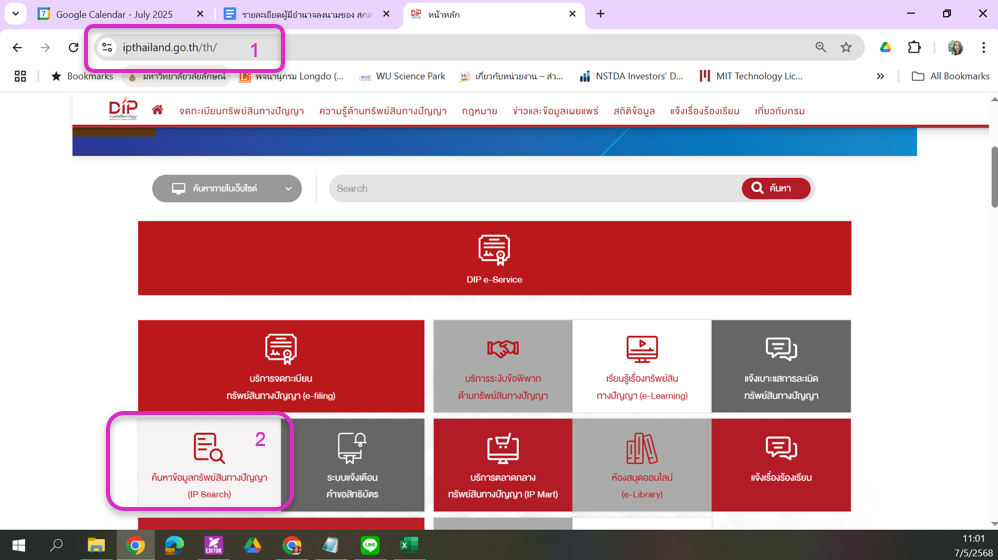Open the Chrome tab search dropdown arrow
Screen dimensions: 998x560
[15, 14]
